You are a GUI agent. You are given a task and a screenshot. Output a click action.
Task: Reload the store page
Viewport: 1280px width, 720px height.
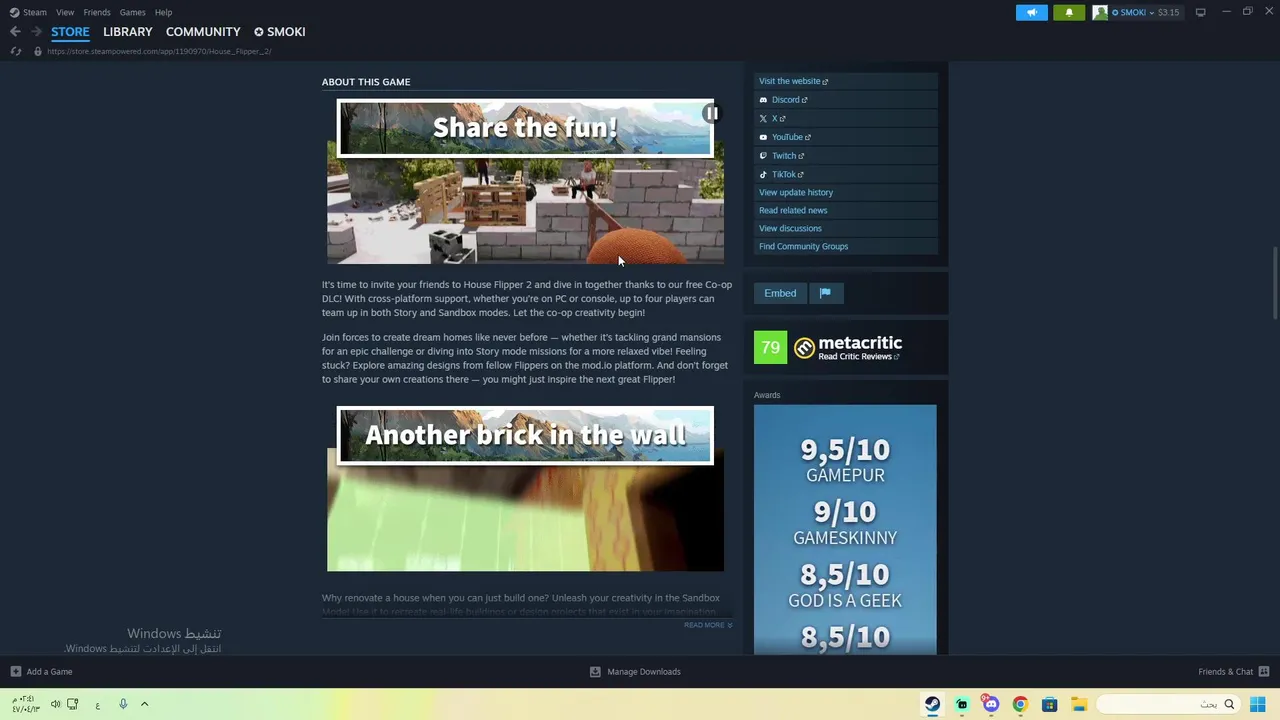(x=16, y=51)
